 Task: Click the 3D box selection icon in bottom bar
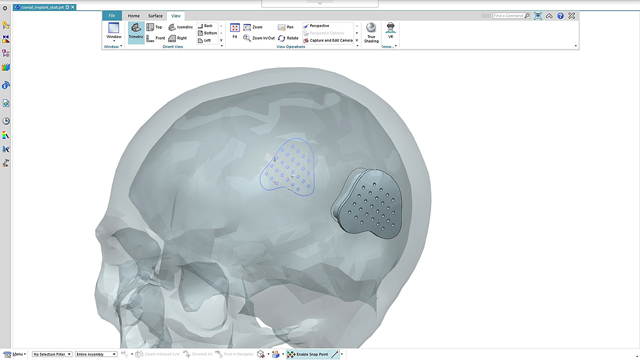click(x=261, y=354)
